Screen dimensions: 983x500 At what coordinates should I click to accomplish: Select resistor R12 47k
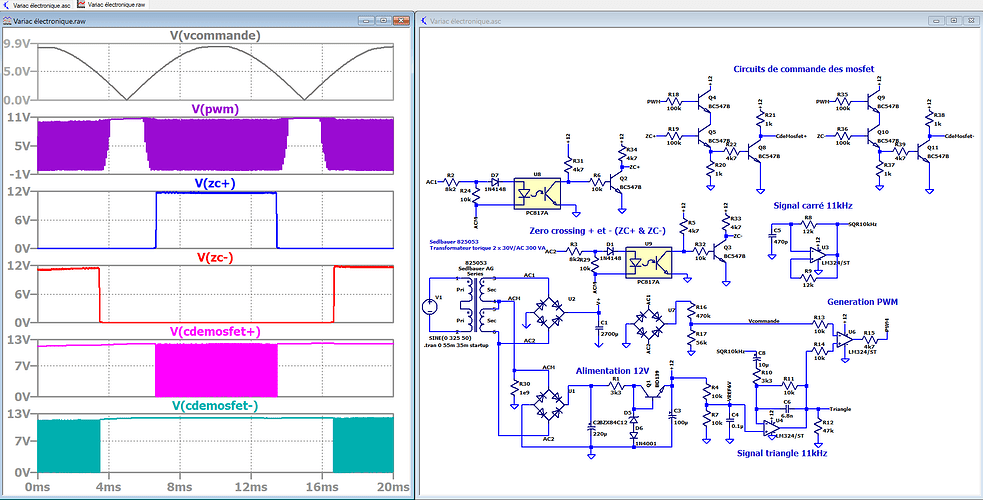818,426
